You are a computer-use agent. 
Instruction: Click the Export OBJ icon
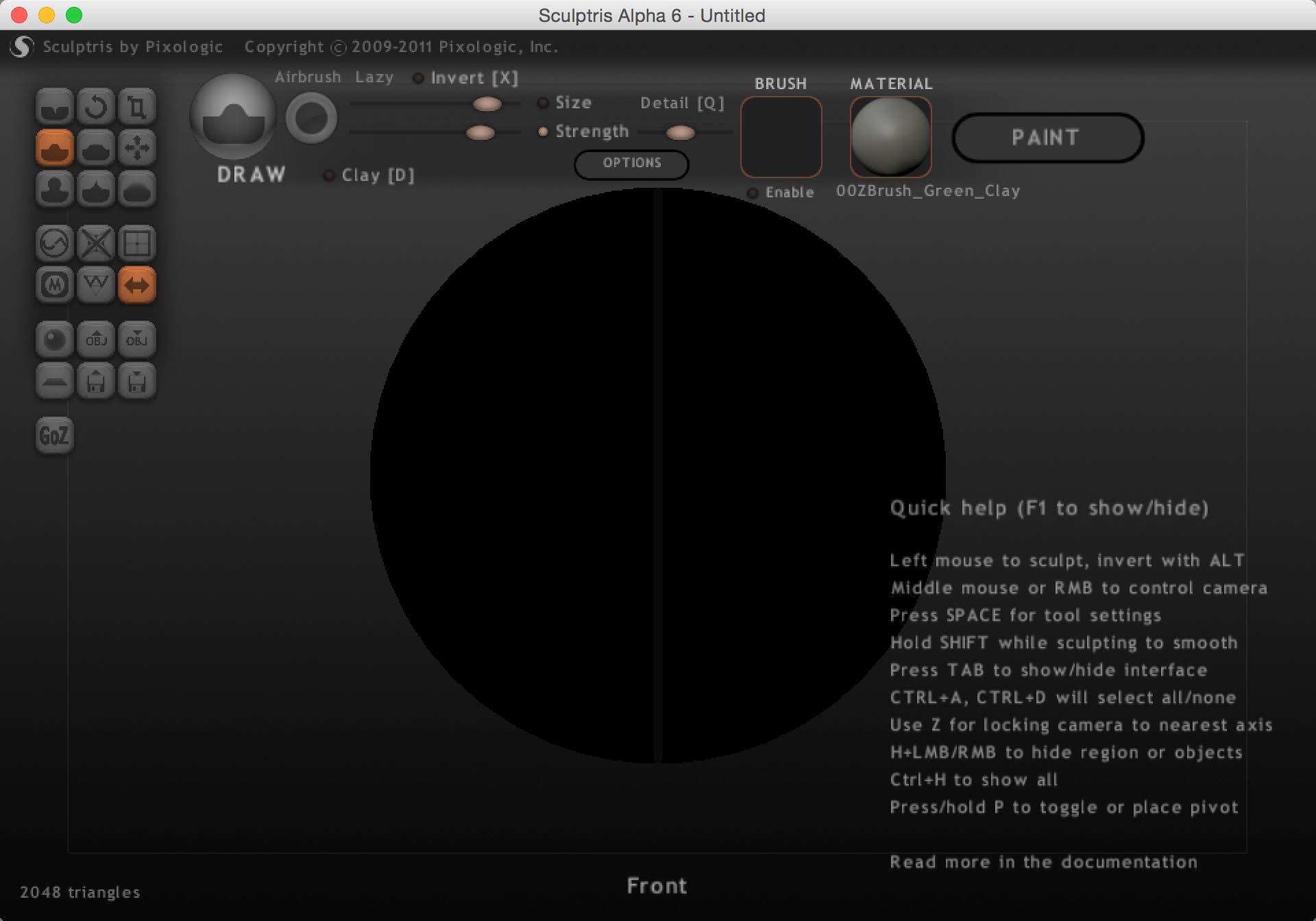137,340
